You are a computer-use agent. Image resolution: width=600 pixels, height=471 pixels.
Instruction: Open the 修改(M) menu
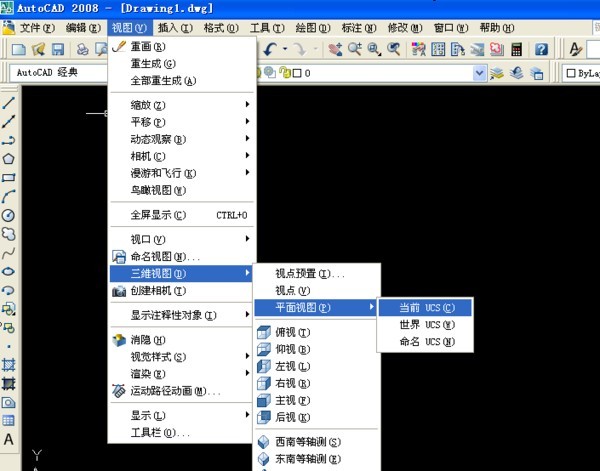click(405, 28)
